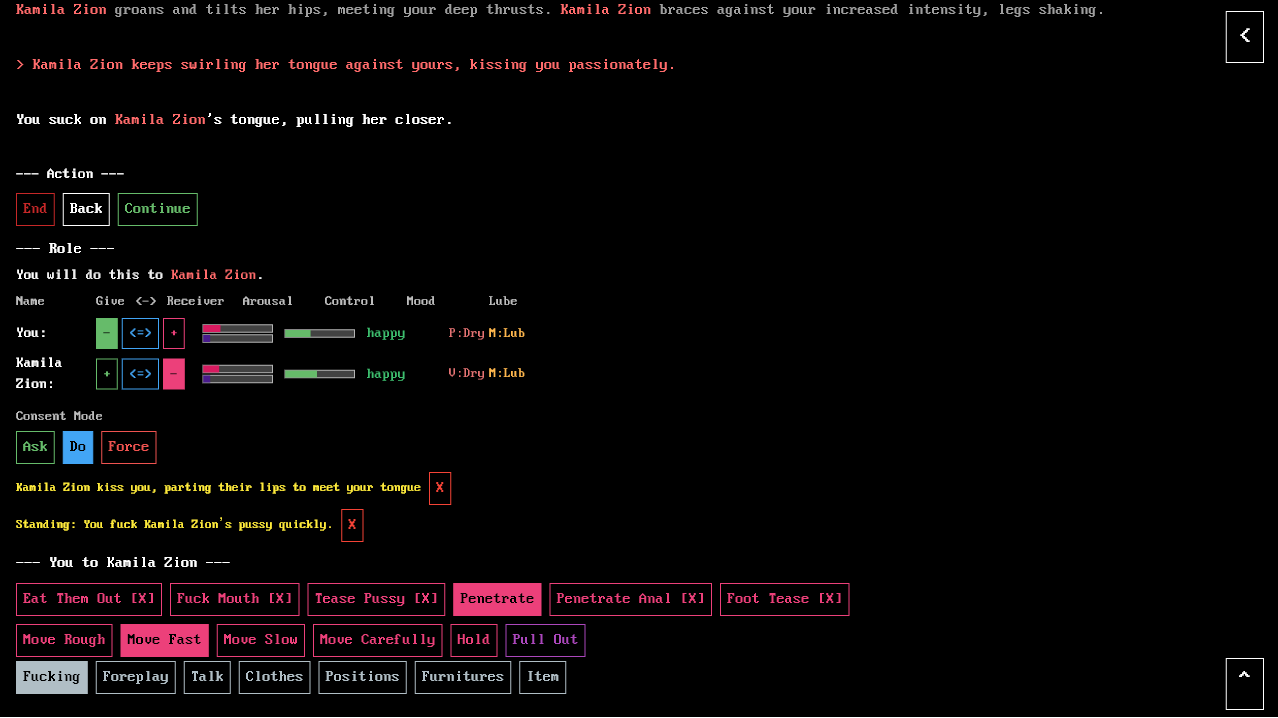1278x718 pixels.
Task: Click the 'Arousal' column header
Action: (268, 301)
